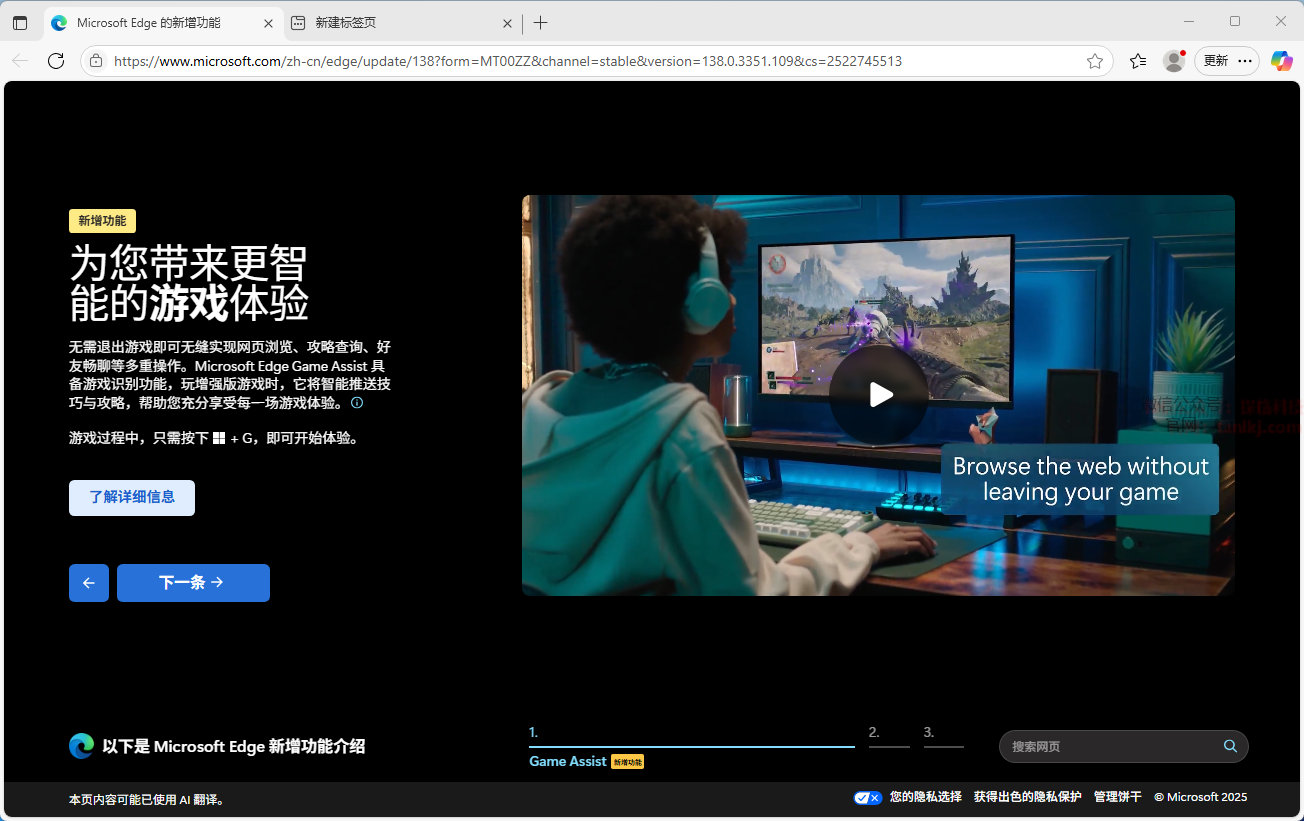Click the heading 为您带来更智能的游戏体验
Image resolution: width=1304 pixels, height=821 pixels.
point(189,284)
